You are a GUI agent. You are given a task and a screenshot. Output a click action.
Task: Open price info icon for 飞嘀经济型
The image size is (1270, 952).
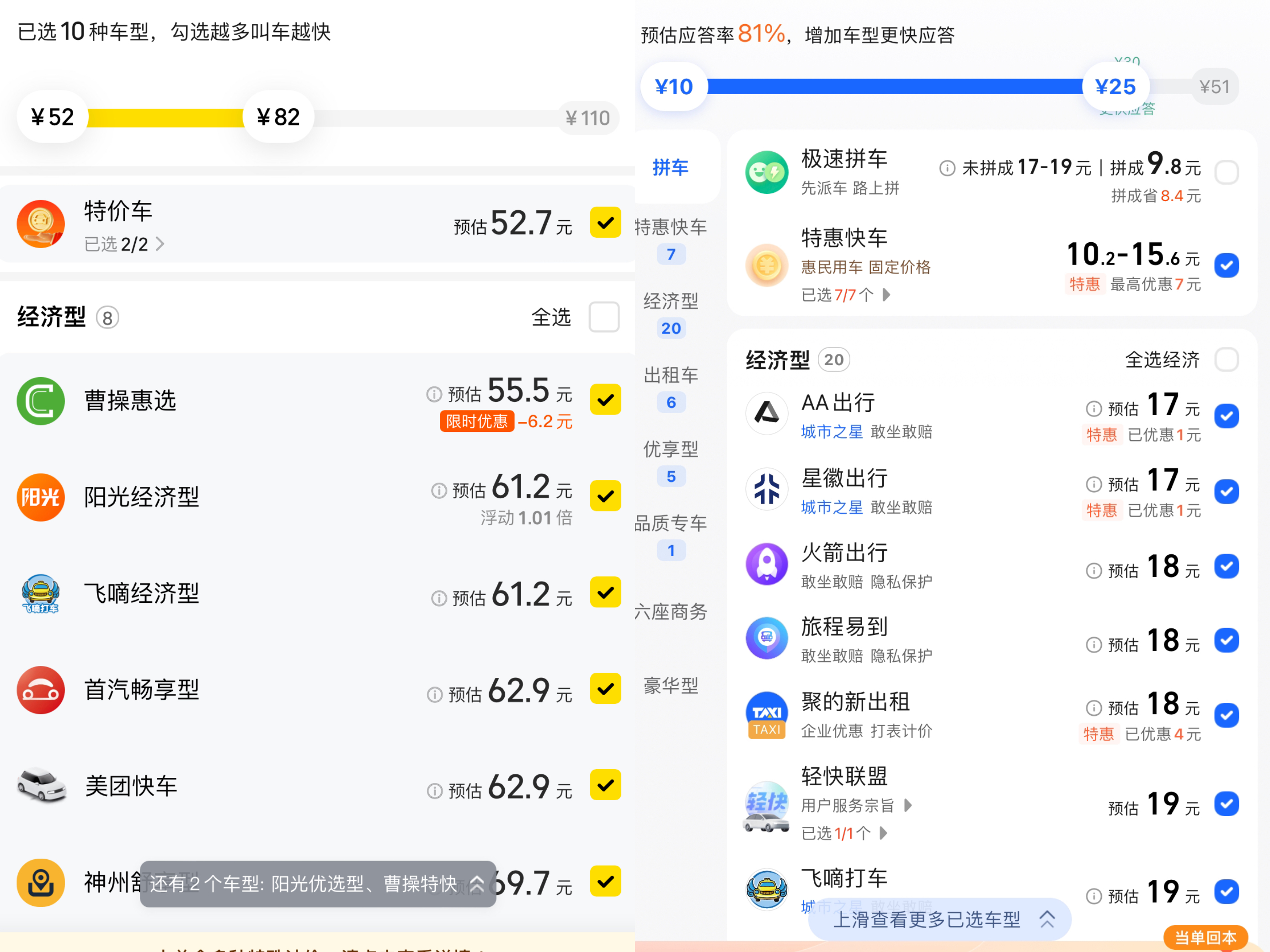pos(438,599)
